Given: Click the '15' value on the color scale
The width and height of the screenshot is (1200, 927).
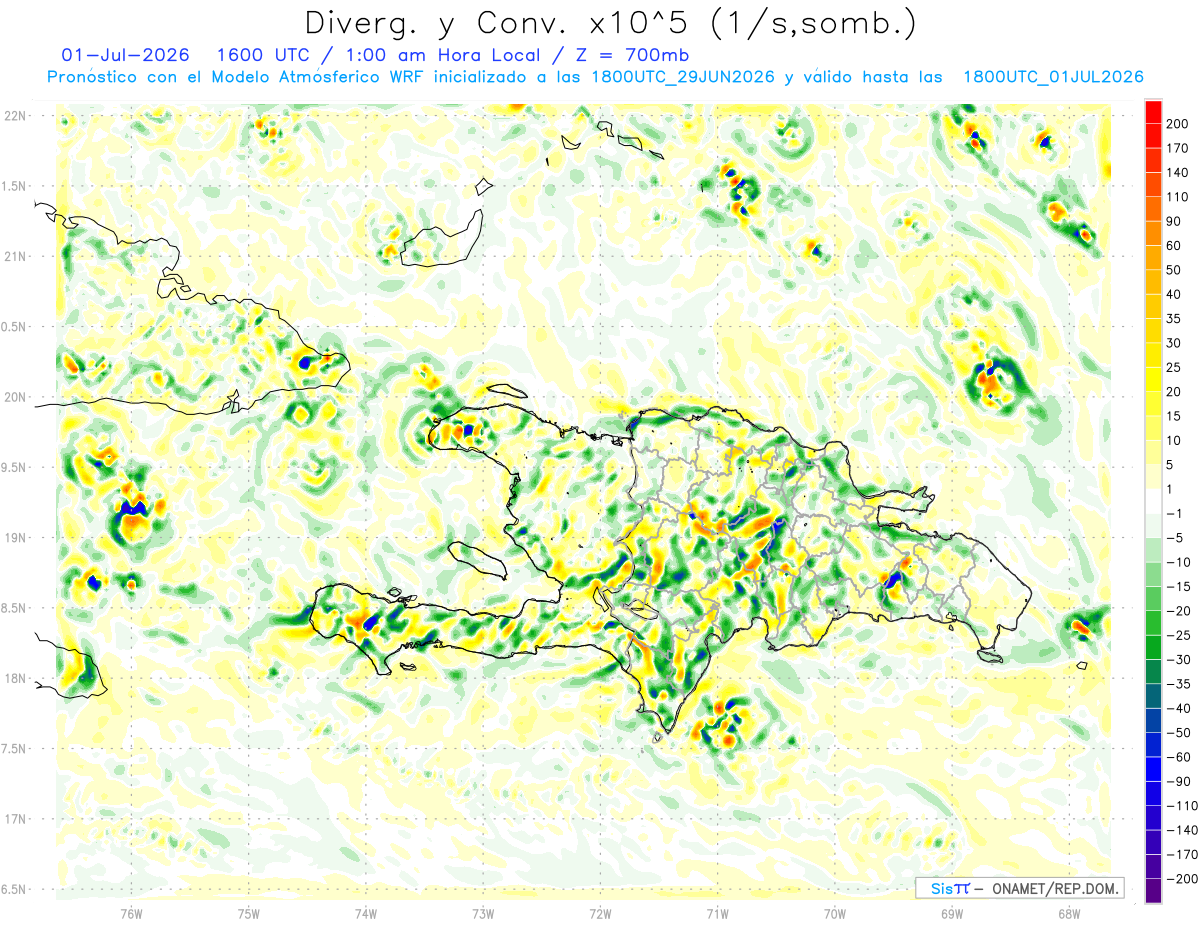Looking at the screenshot, I should tap(1174, 416).
